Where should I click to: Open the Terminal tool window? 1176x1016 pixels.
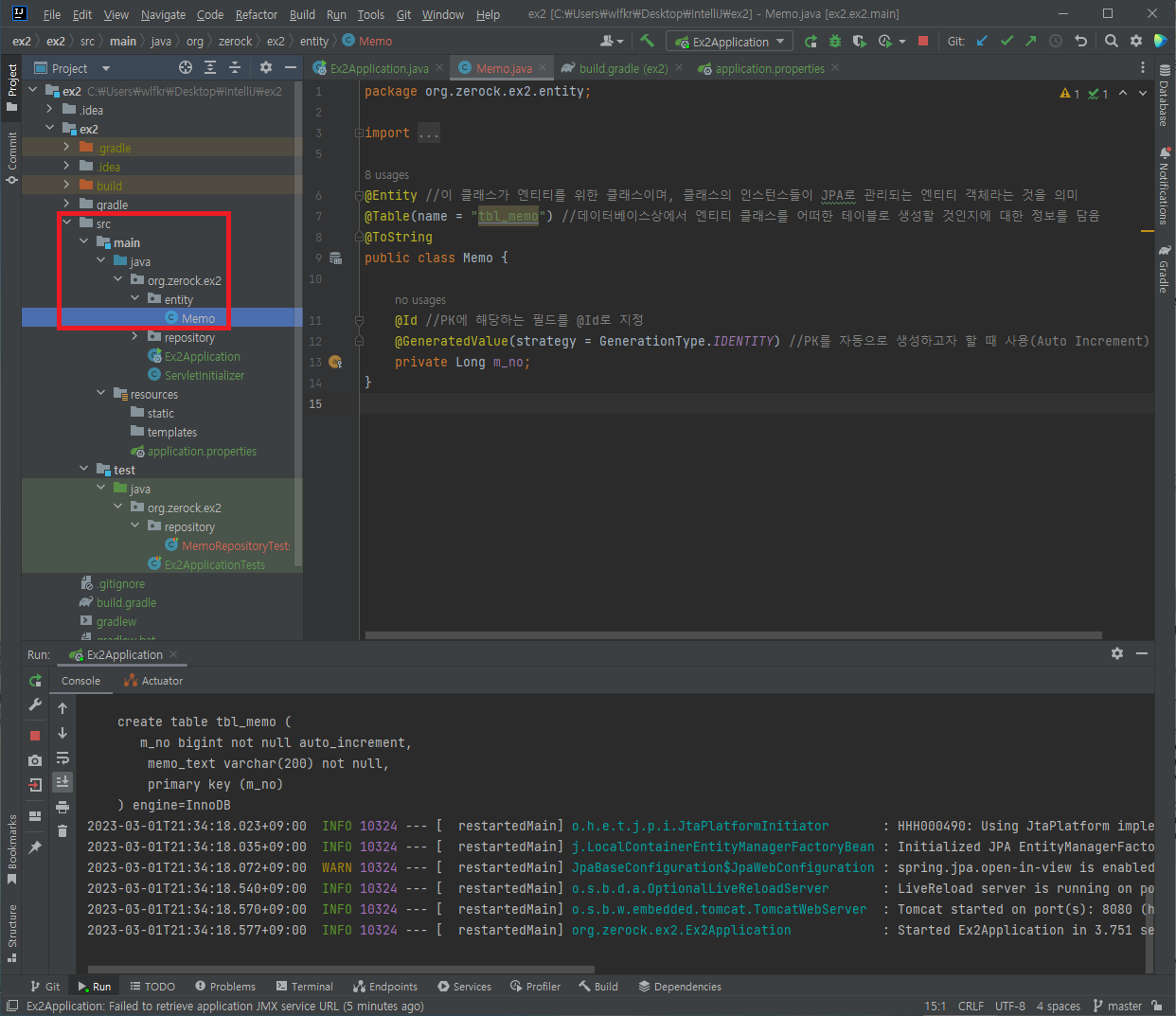coord(304,987)
